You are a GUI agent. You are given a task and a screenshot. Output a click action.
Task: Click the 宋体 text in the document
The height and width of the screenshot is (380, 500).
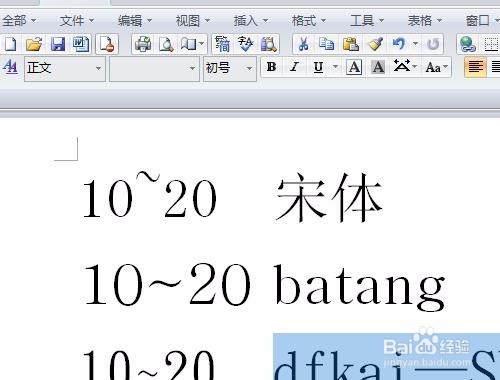point(329,197)
